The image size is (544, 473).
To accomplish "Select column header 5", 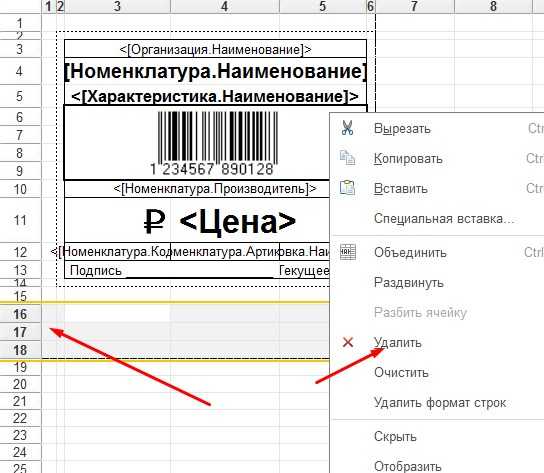I will point(323,6).
